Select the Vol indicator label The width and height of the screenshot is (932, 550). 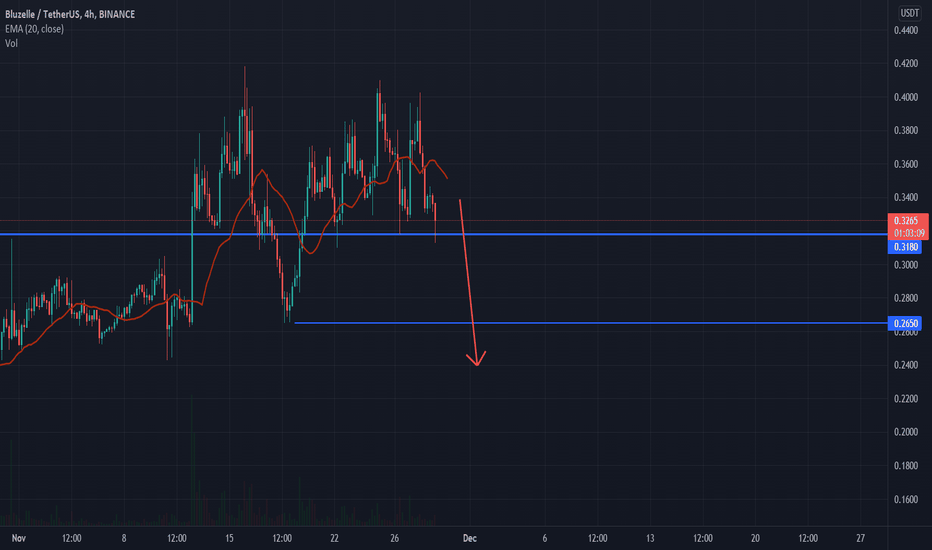click(11, 43)
